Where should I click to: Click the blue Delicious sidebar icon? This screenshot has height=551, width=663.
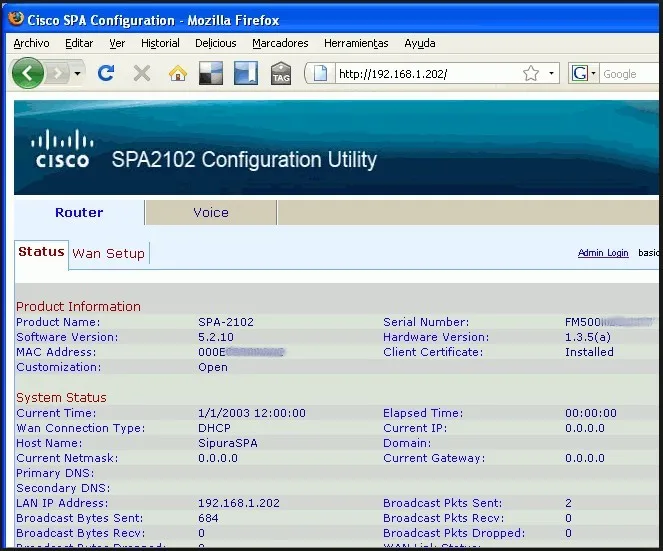246,73
